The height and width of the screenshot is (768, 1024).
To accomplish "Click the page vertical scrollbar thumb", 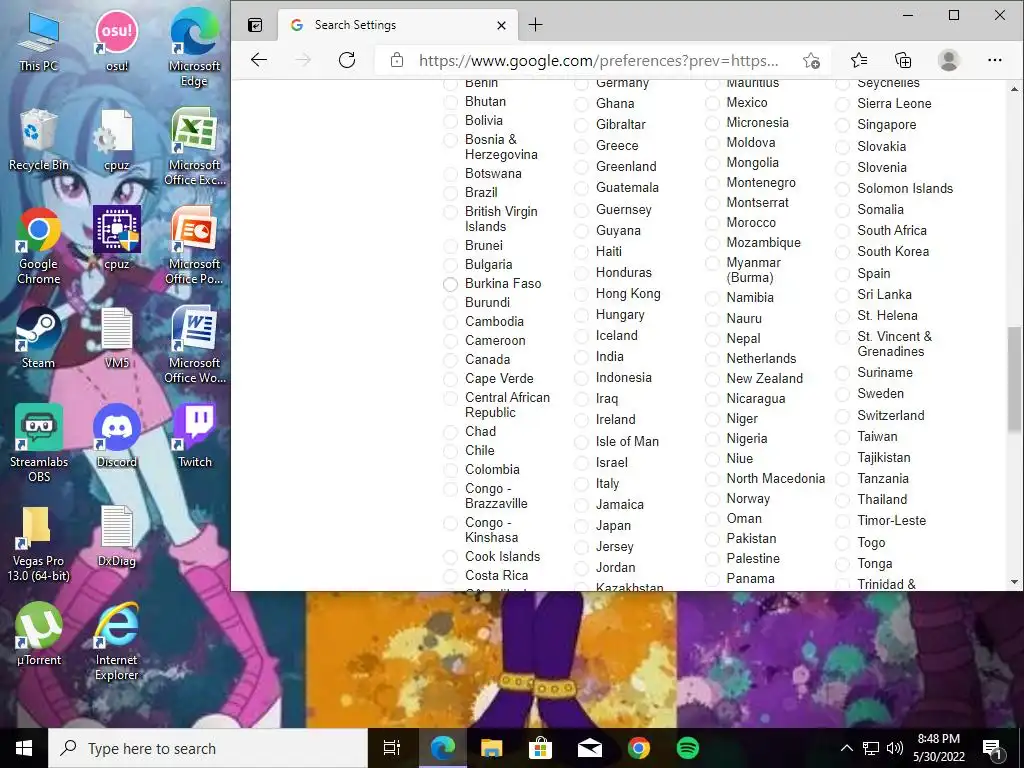I will coord(1014,379).
